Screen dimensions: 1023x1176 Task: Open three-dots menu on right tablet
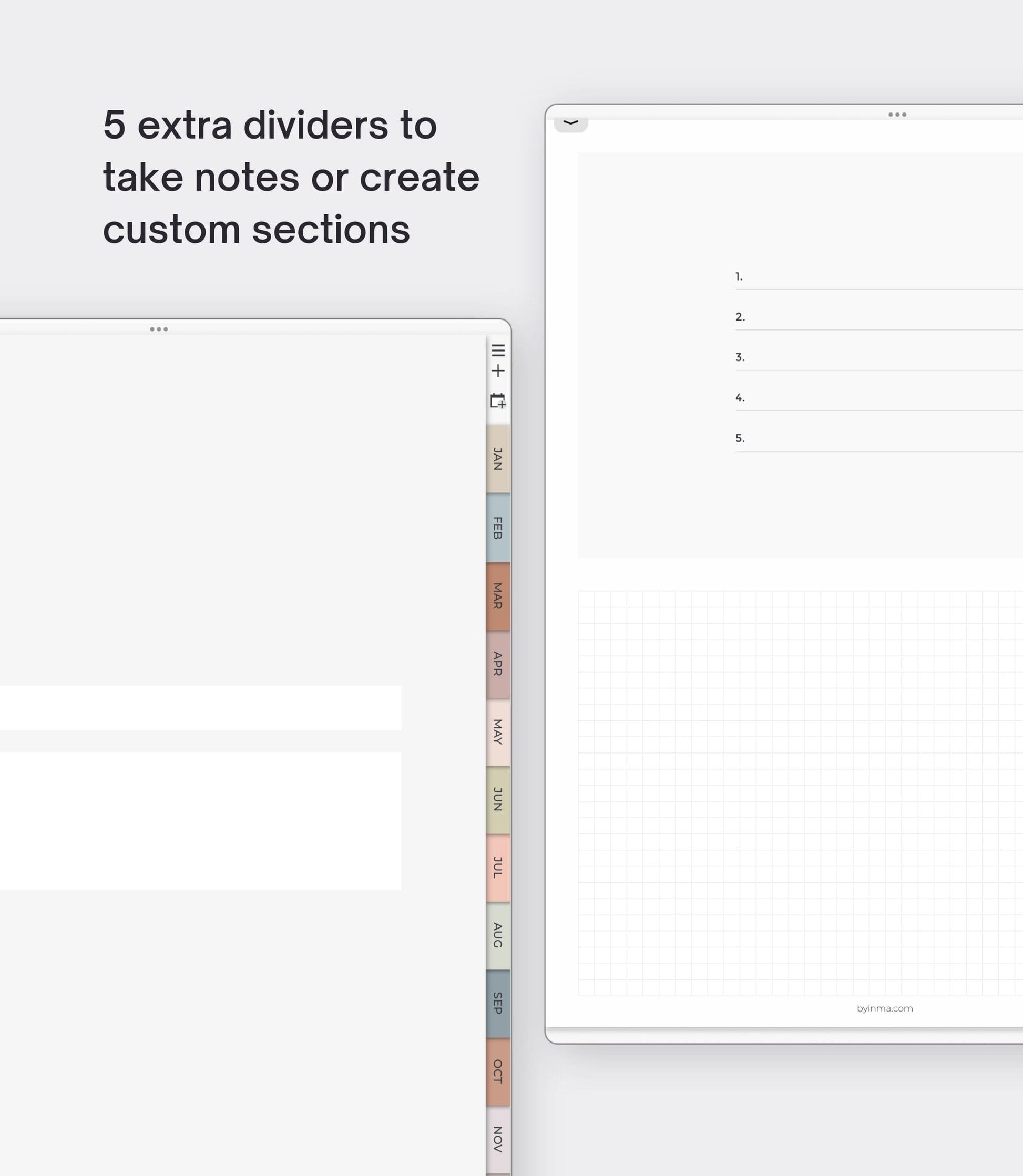point(897,115)
